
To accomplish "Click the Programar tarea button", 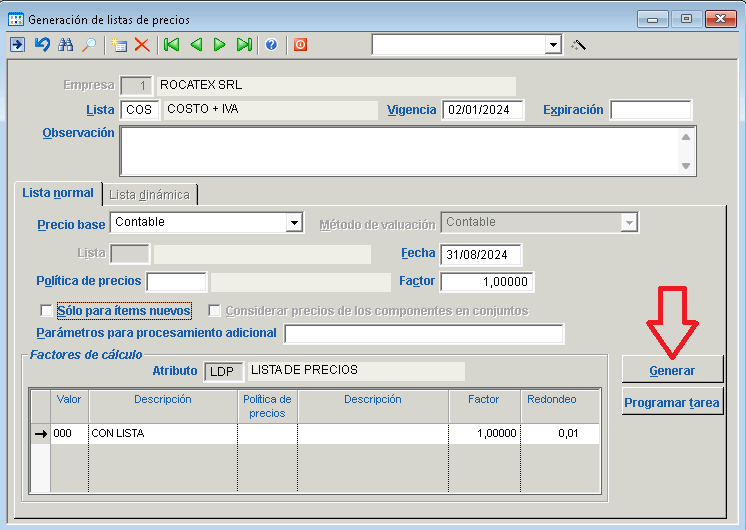I will coord(672,404).
